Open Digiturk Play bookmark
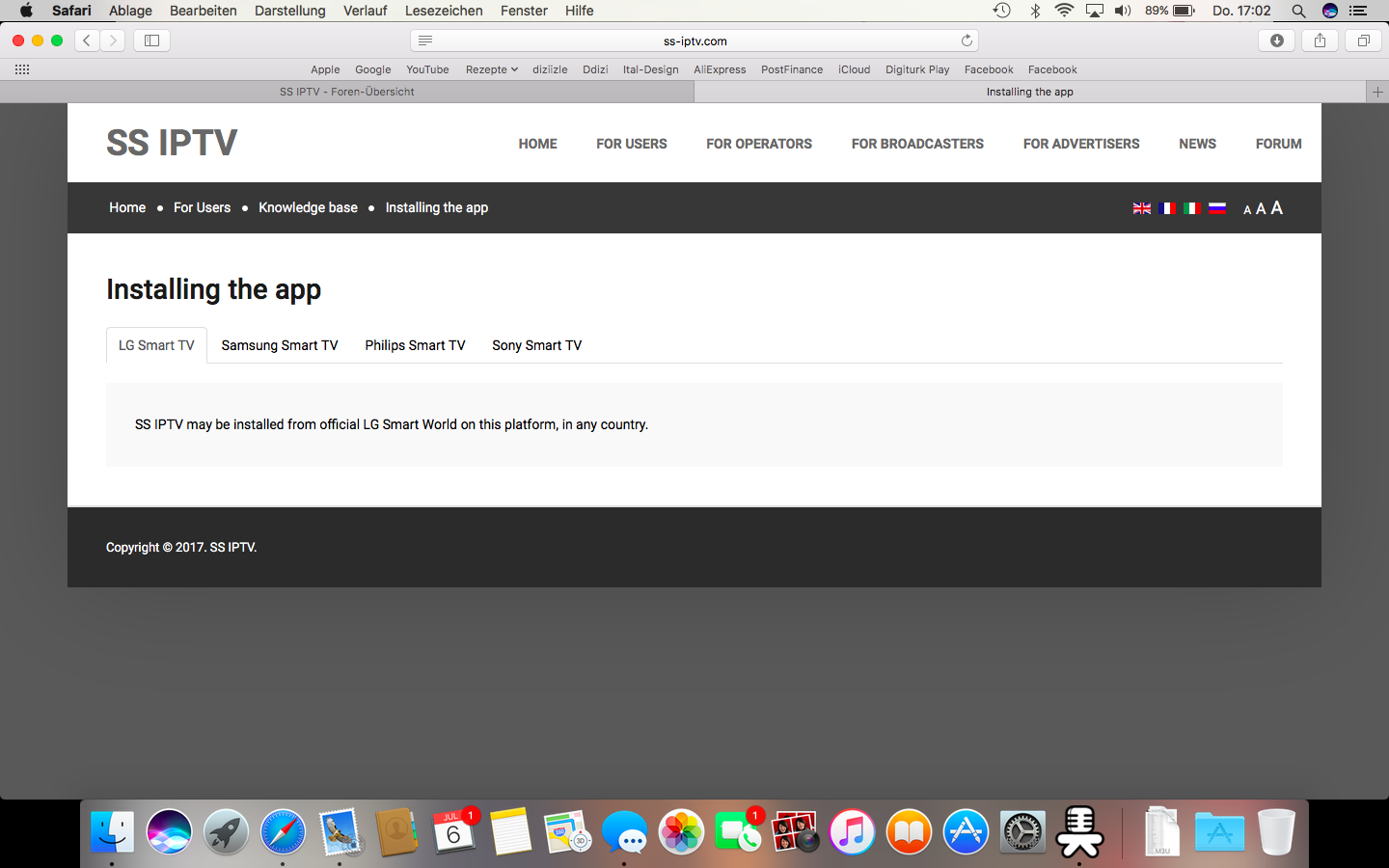Viewport: 1389px width, 868px height. pyautogui.click(x=917, y=69)
